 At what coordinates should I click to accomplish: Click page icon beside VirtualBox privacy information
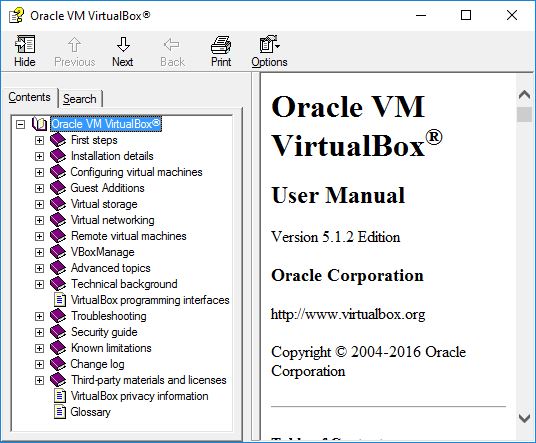[x=60, y=396]
